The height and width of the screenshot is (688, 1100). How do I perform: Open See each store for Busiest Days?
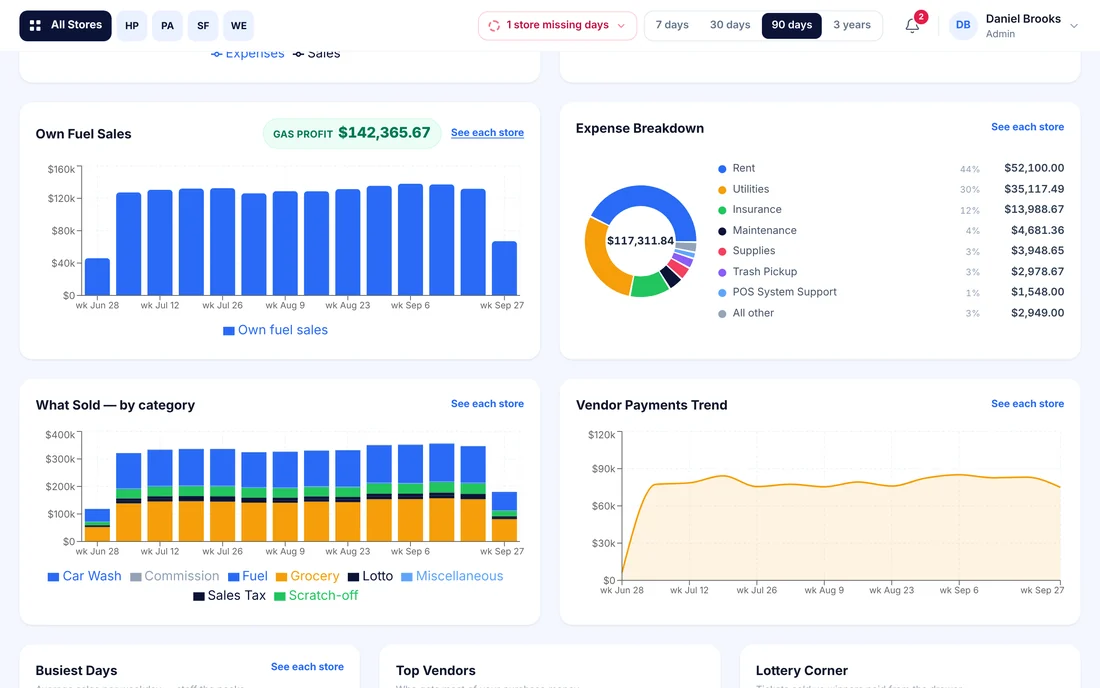click(307, 667)
